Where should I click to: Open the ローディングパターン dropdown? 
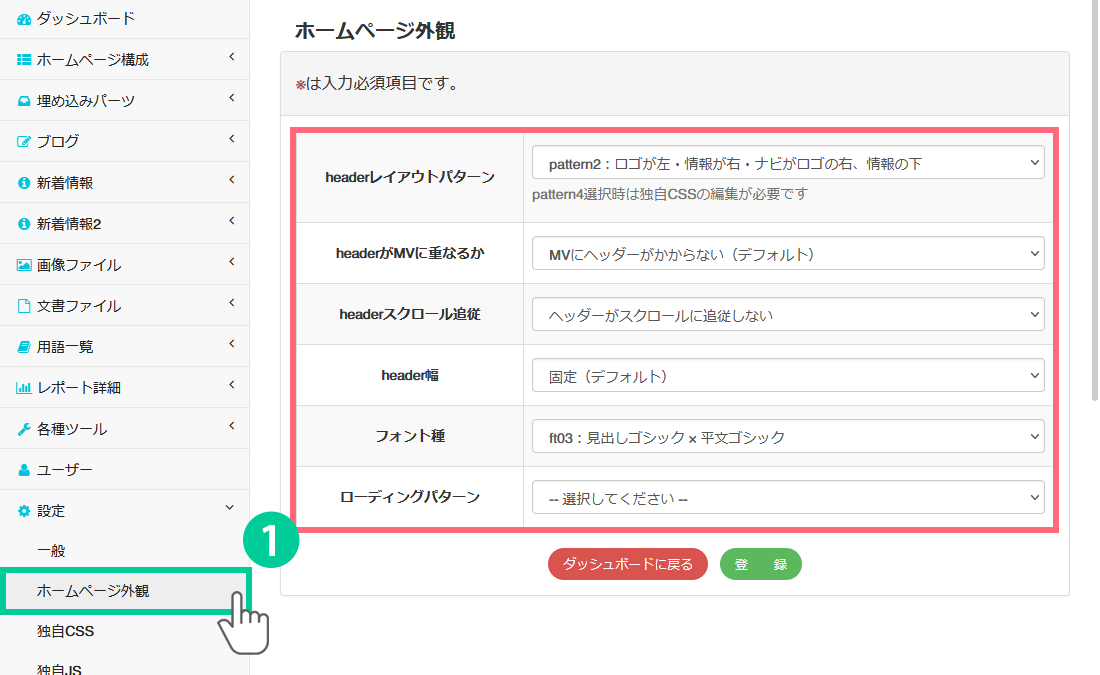[788, 498]
